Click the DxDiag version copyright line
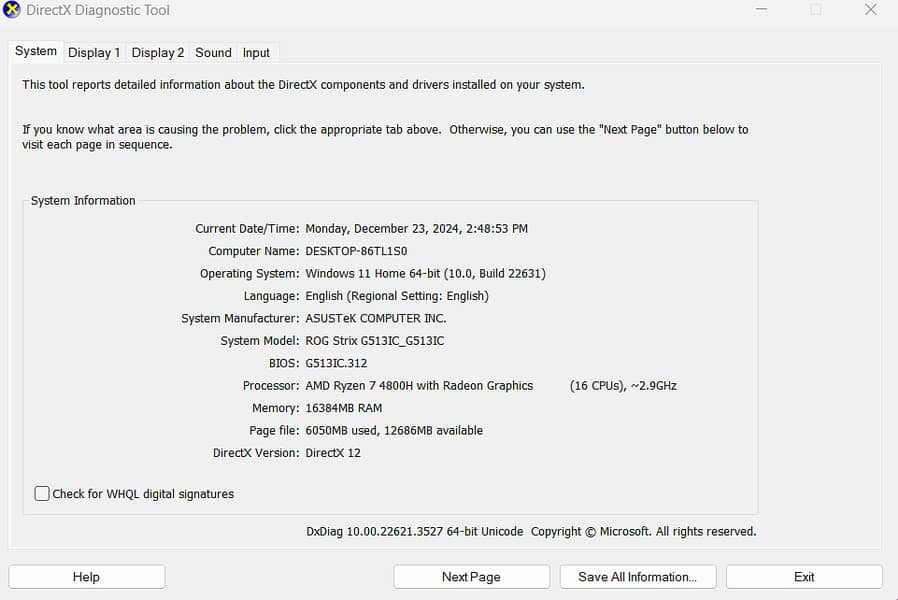Screen dimensions: 898x600 tap(531, 532)
